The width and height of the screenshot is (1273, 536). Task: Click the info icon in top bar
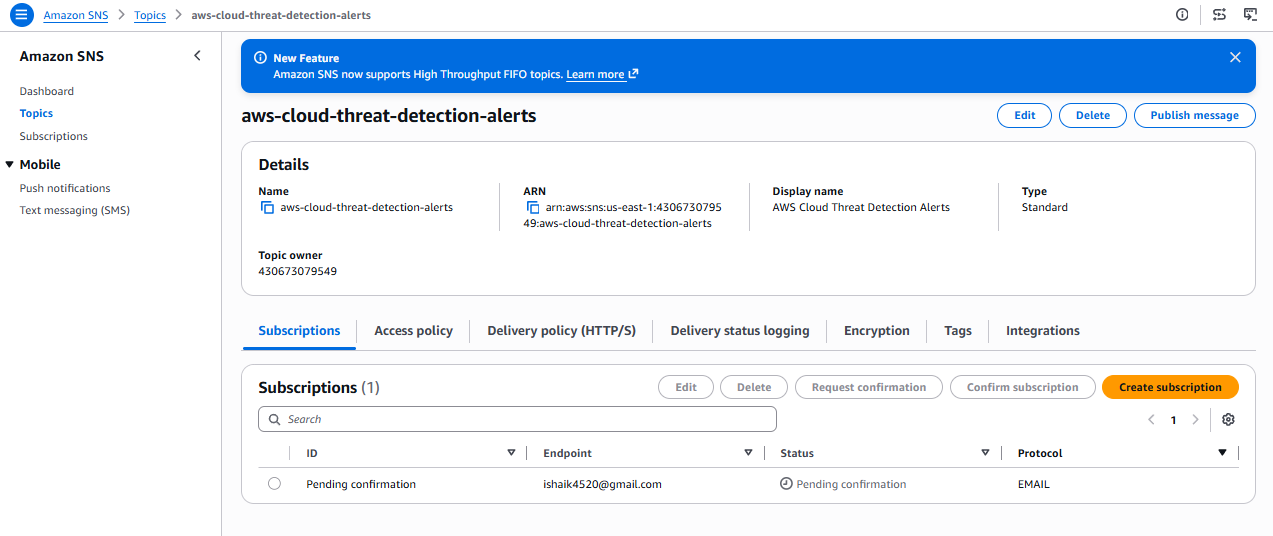pos(1182,15)
